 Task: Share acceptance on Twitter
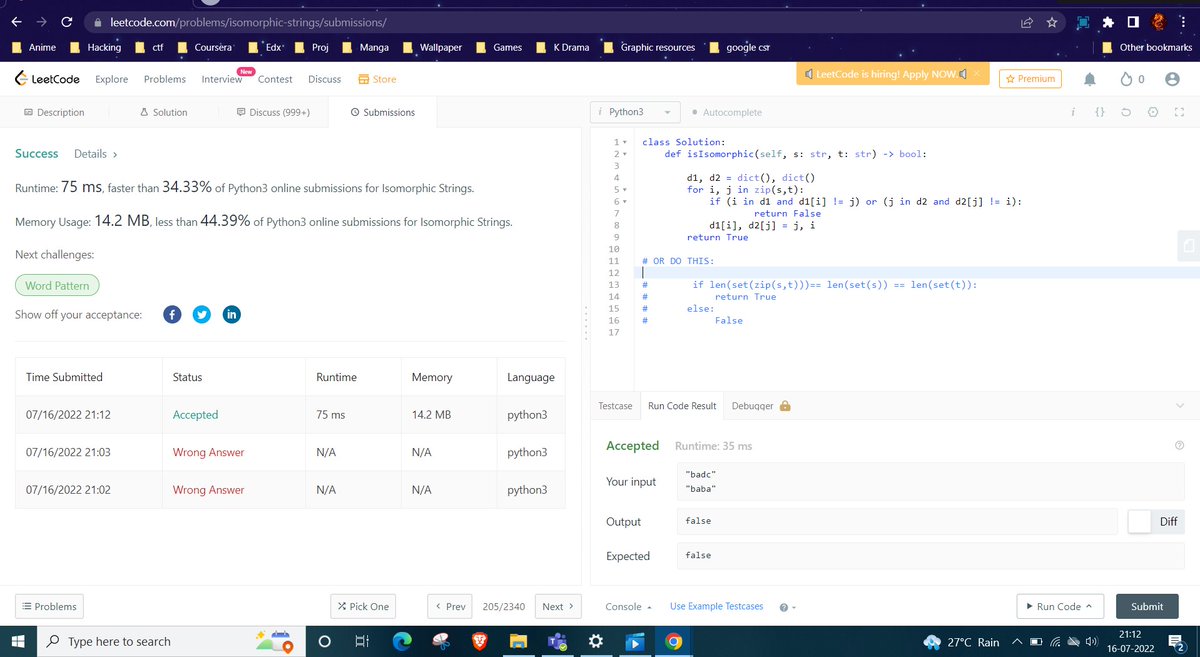point(201,315)
